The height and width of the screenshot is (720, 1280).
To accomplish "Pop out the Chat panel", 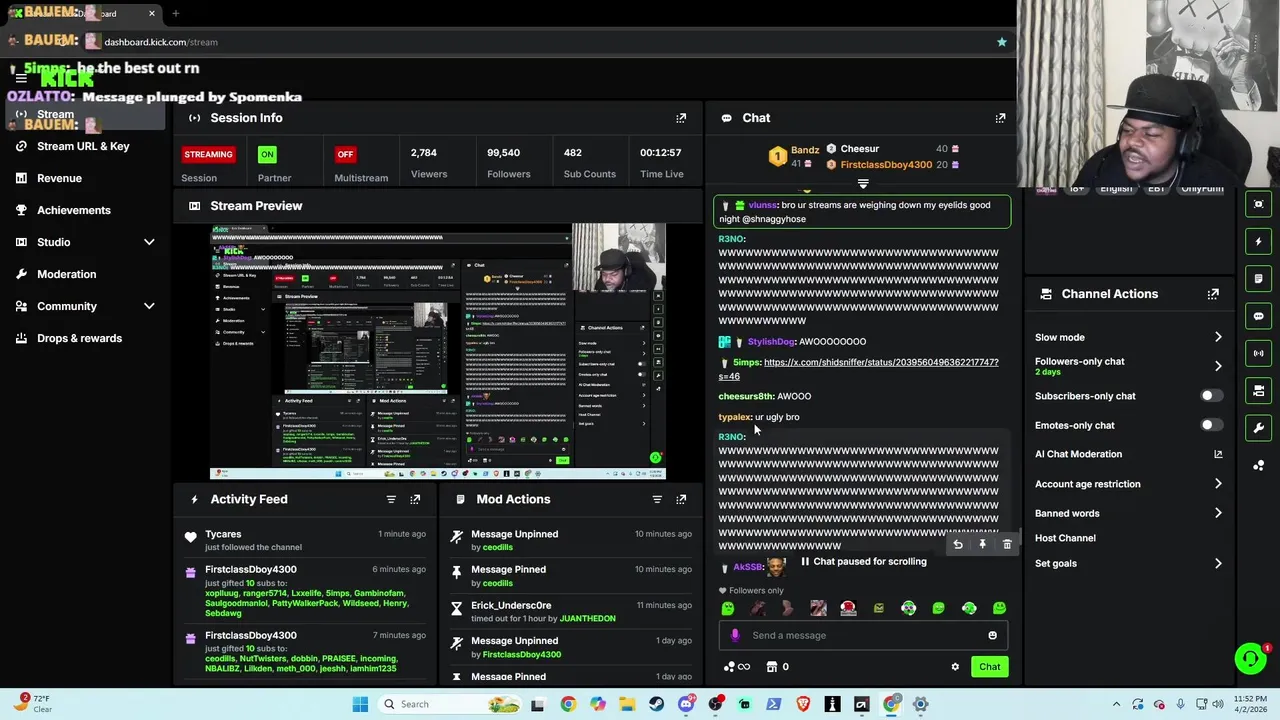I will 1000,118.
